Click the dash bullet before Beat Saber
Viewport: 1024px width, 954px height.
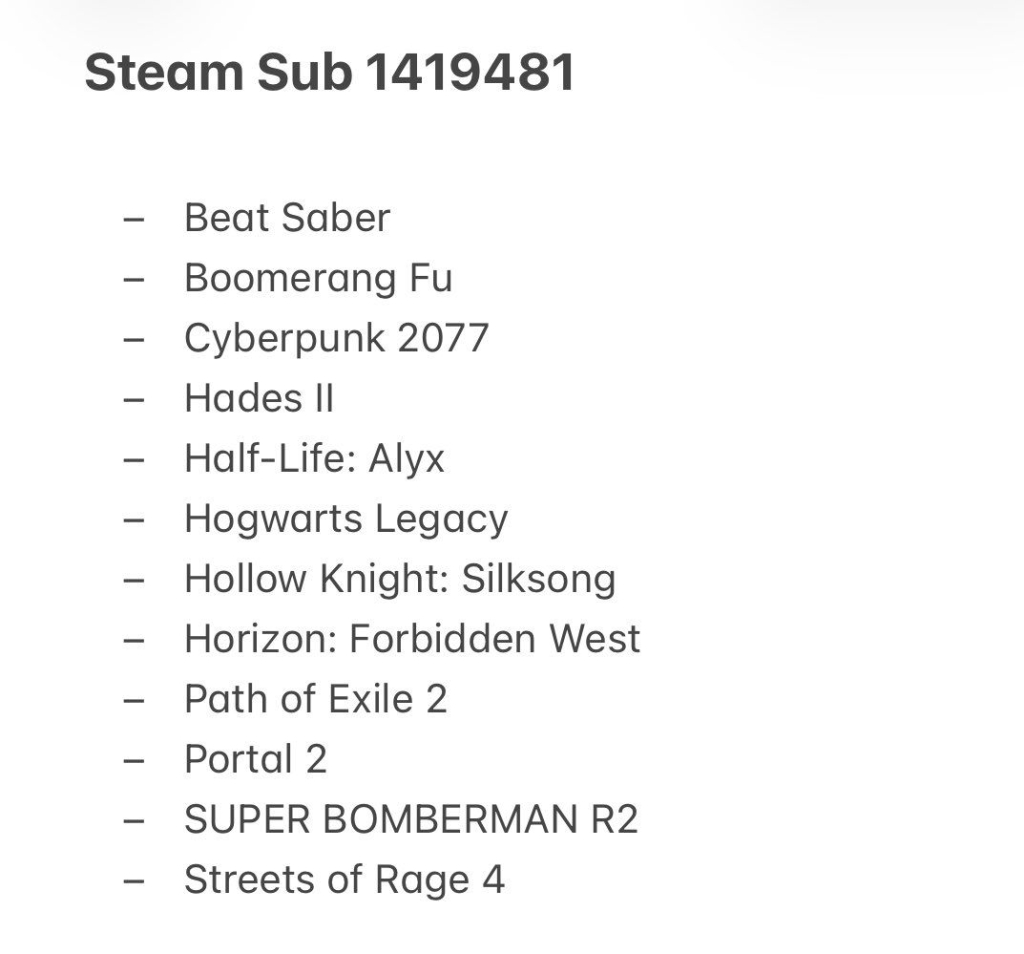[133, 220]
